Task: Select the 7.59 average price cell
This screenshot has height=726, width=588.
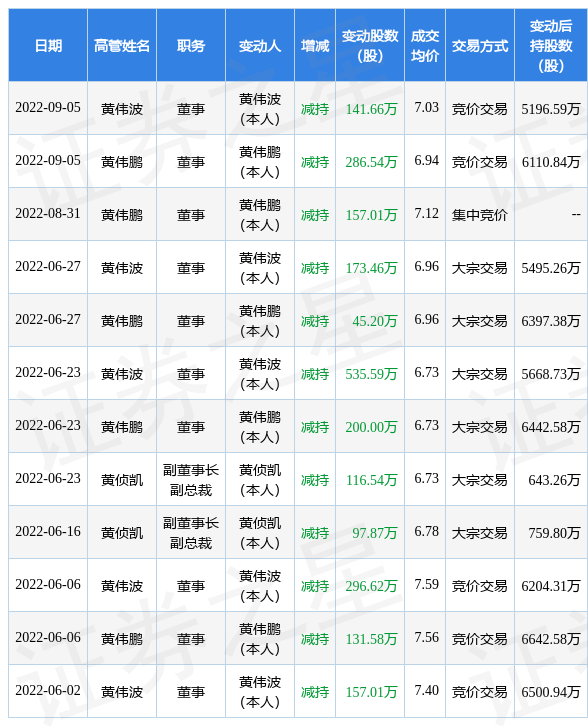Action: pos(426,584)
